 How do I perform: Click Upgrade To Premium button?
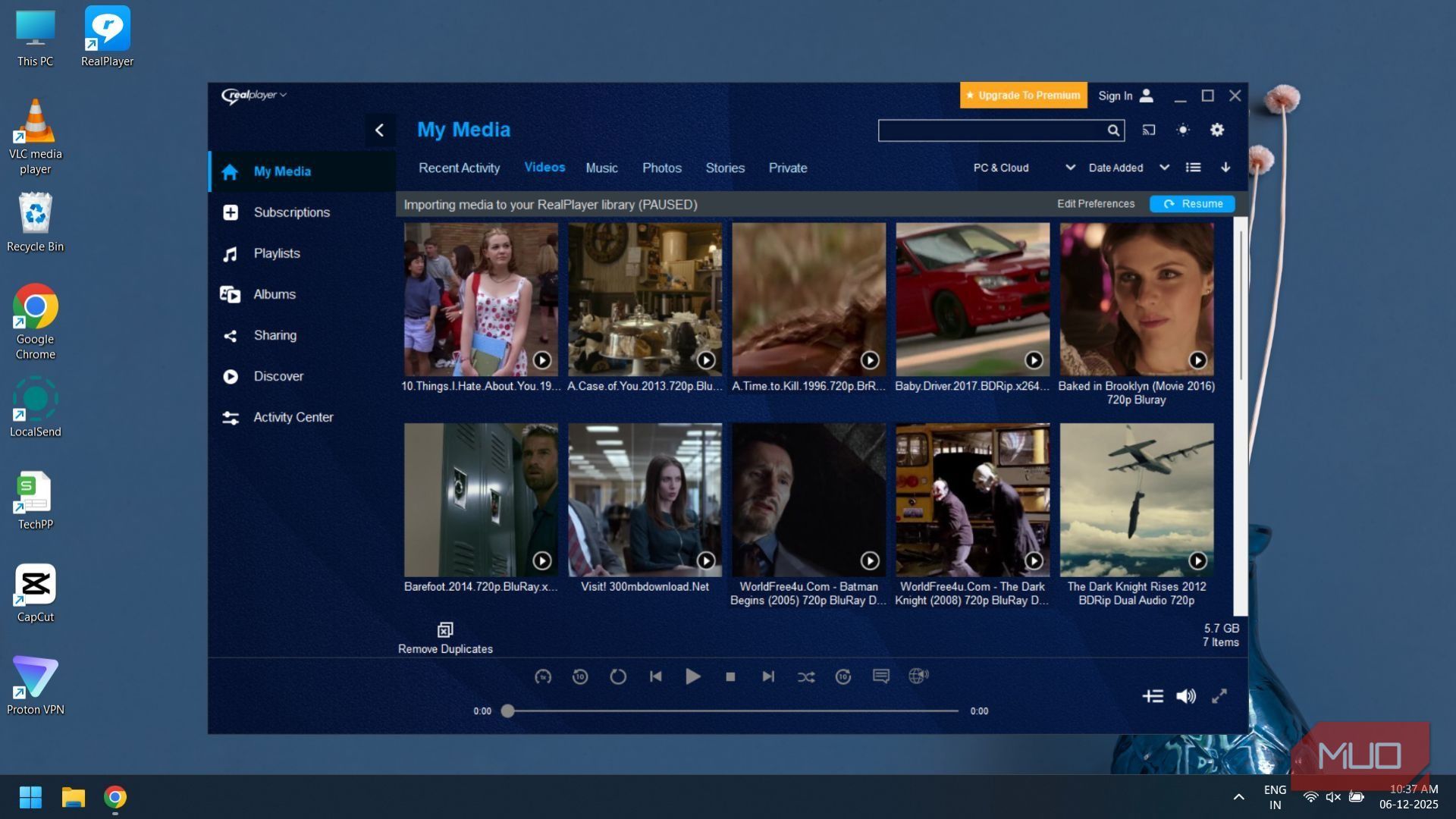coord(1023,96)
